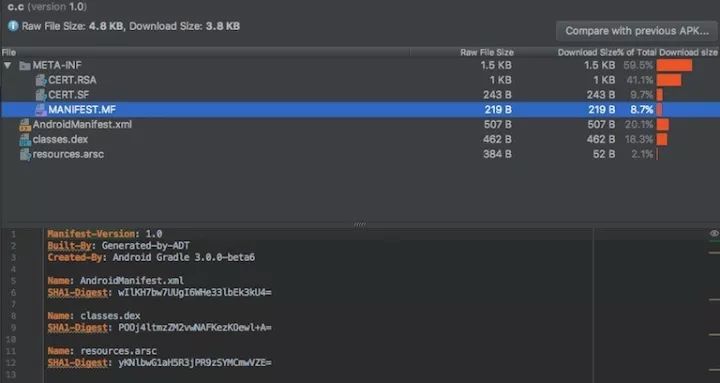This screenshot has width=720, height=383.
Task: Click the META-INF orange size bar
Action: point(674,65)
